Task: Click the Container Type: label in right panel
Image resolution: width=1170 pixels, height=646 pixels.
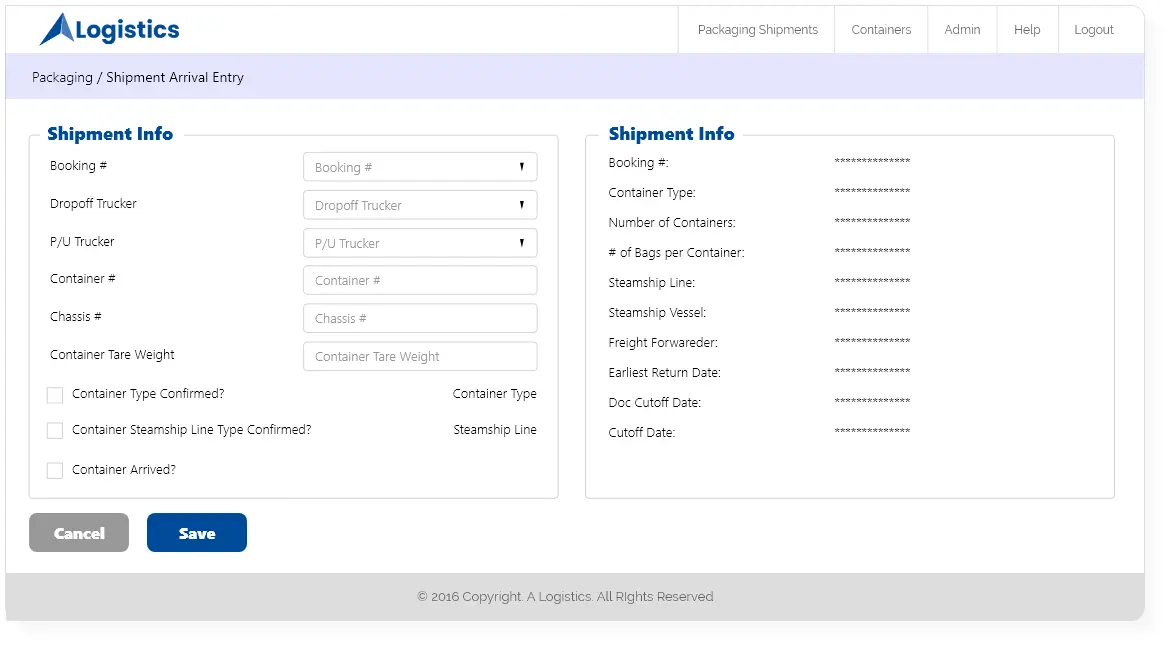Action: [652, 192]
